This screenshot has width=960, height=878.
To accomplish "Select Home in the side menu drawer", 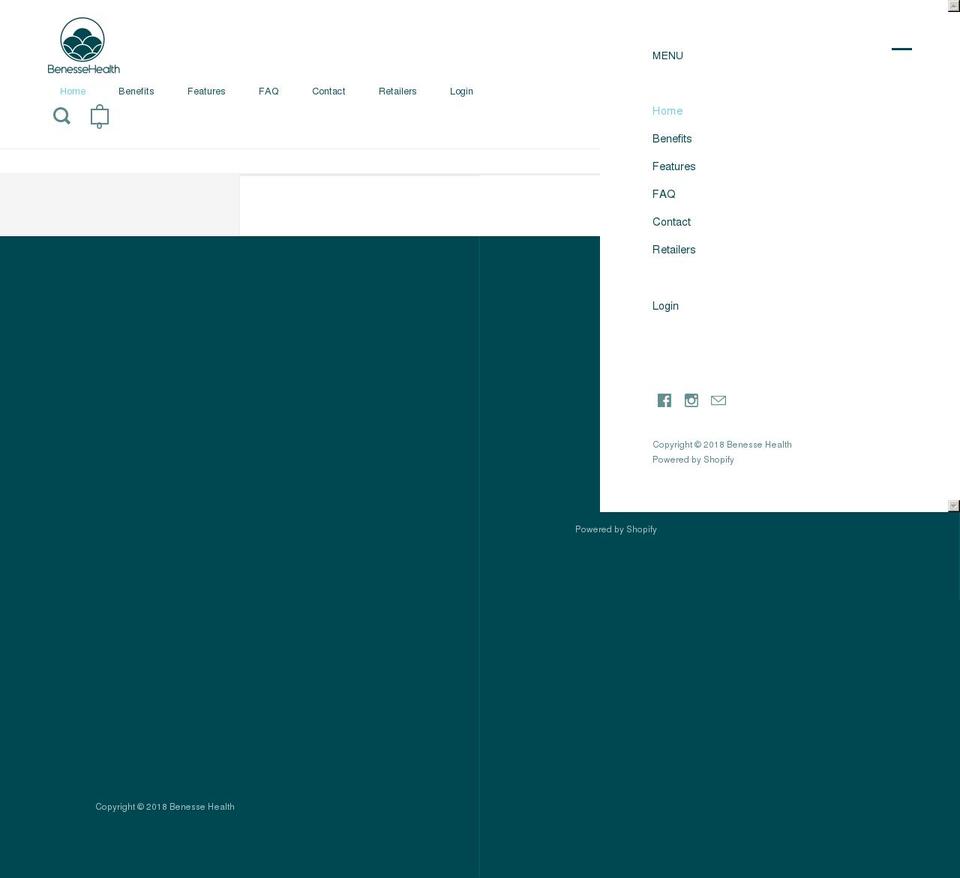I will click(x=667, y=111).
